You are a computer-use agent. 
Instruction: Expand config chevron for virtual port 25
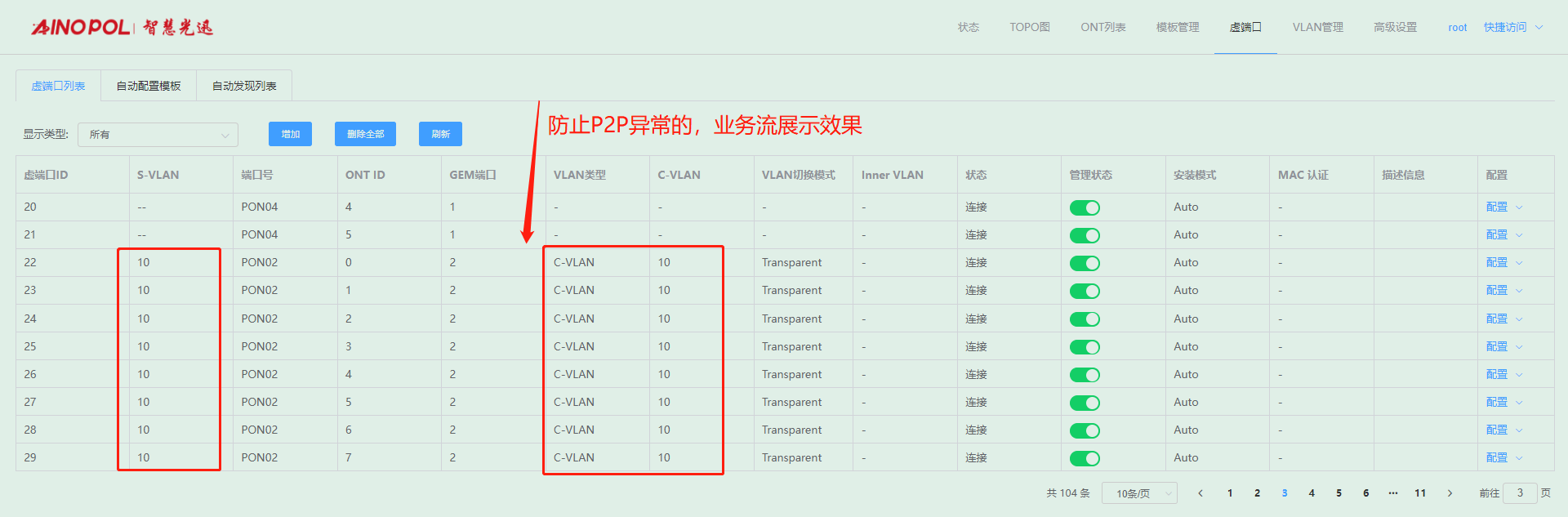[1519, 347]
